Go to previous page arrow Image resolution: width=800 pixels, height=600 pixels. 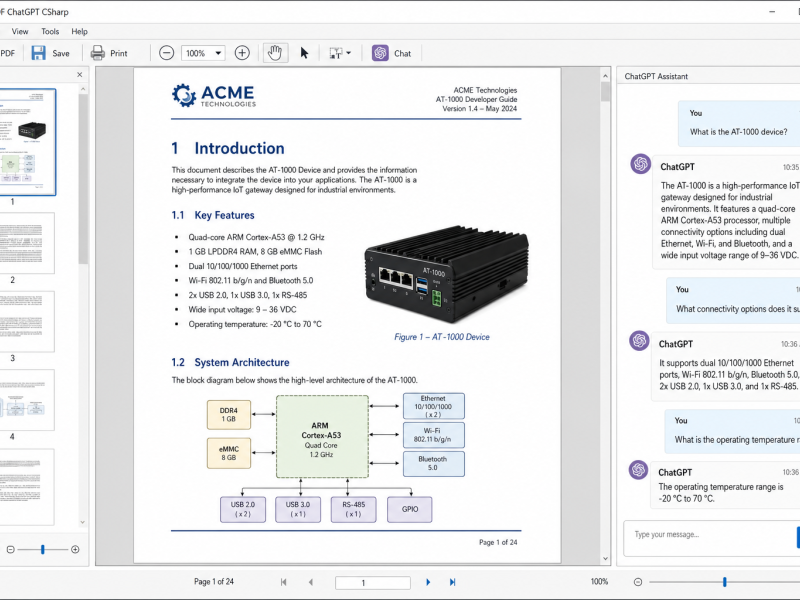(311, 582)
